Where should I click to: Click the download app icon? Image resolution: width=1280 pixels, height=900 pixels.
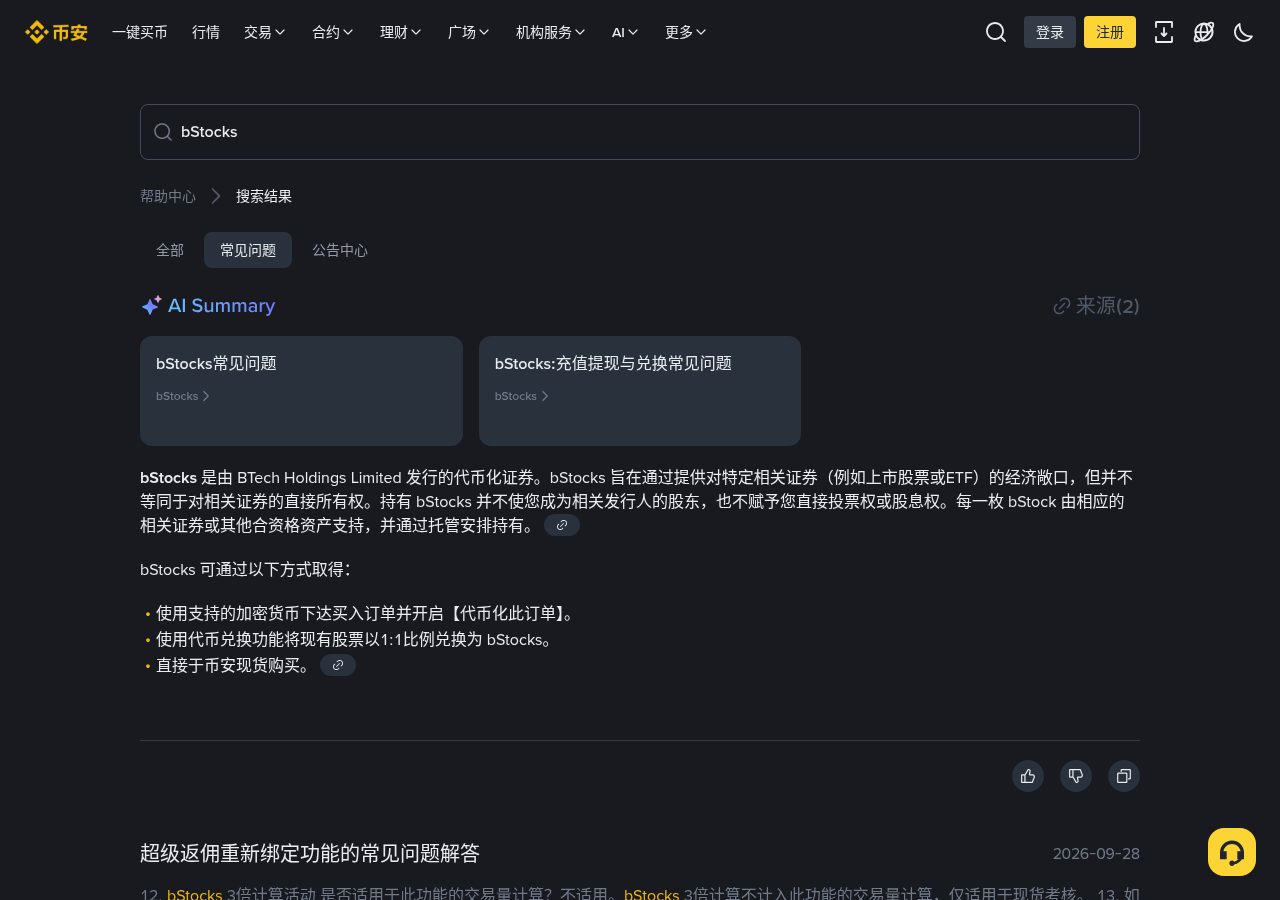click(x=1164, y=32)
